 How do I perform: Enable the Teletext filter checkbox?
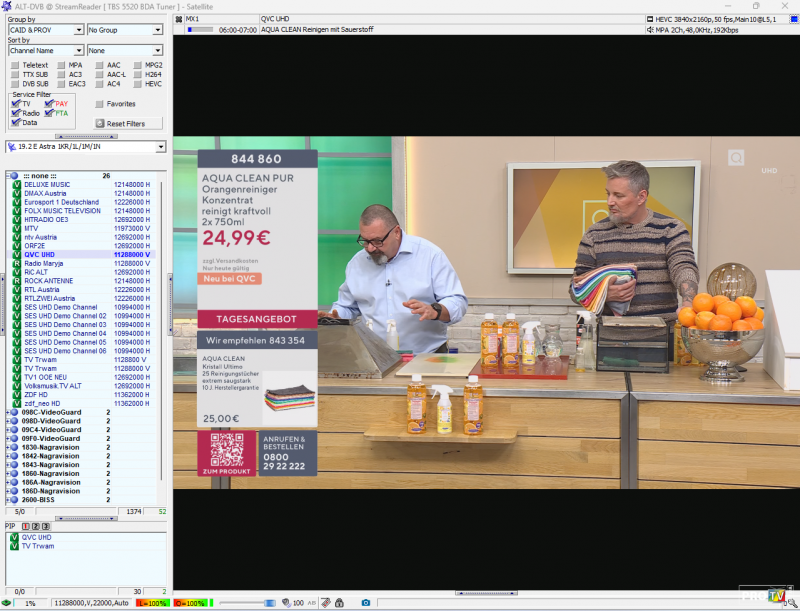click(15, 65)
